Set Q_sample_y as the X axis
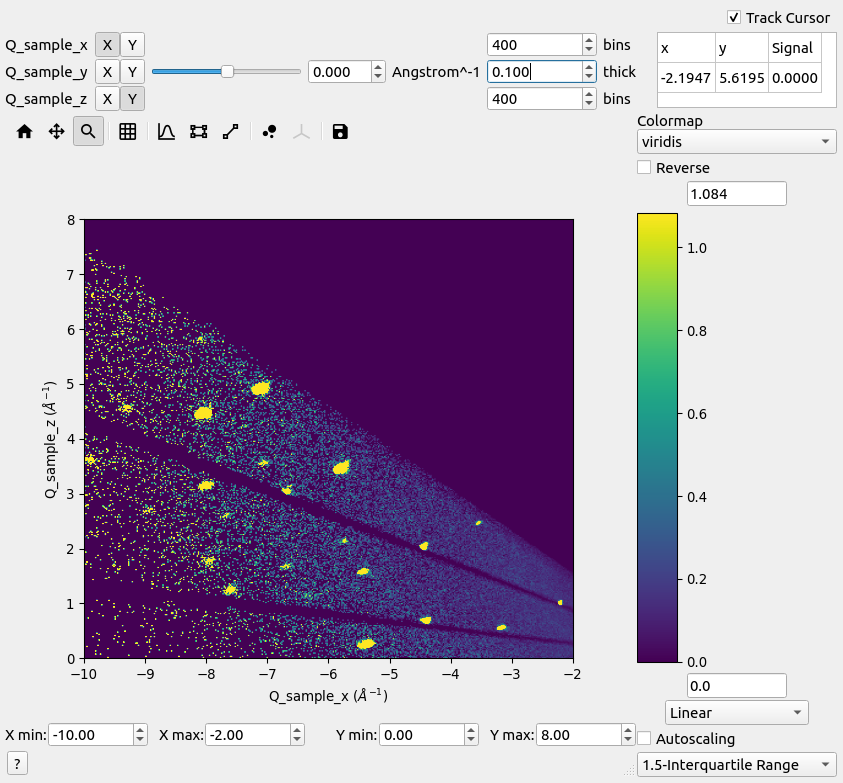 coord(107,72)
